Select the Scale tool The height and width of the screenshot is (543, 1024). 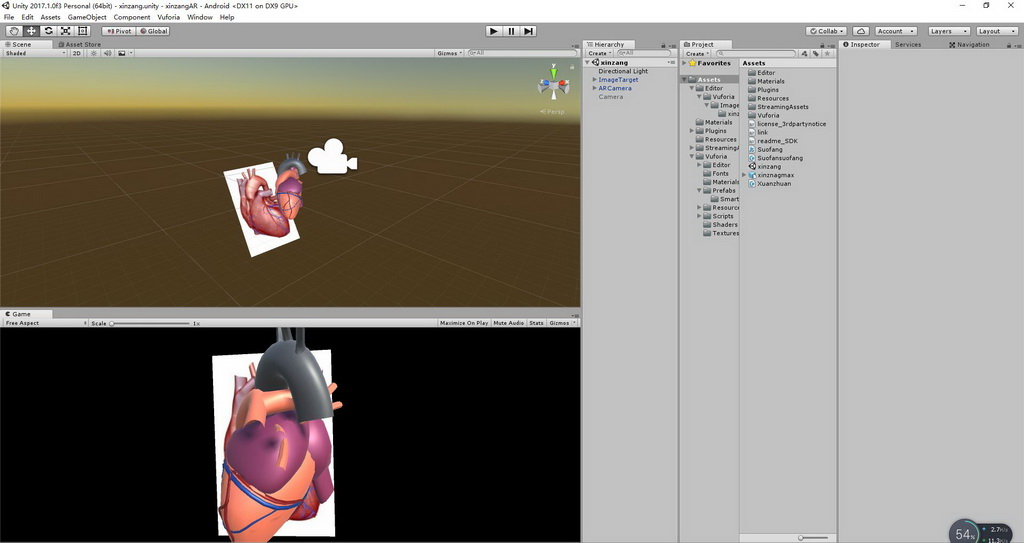pyautogui.click(x=65, y=31)
